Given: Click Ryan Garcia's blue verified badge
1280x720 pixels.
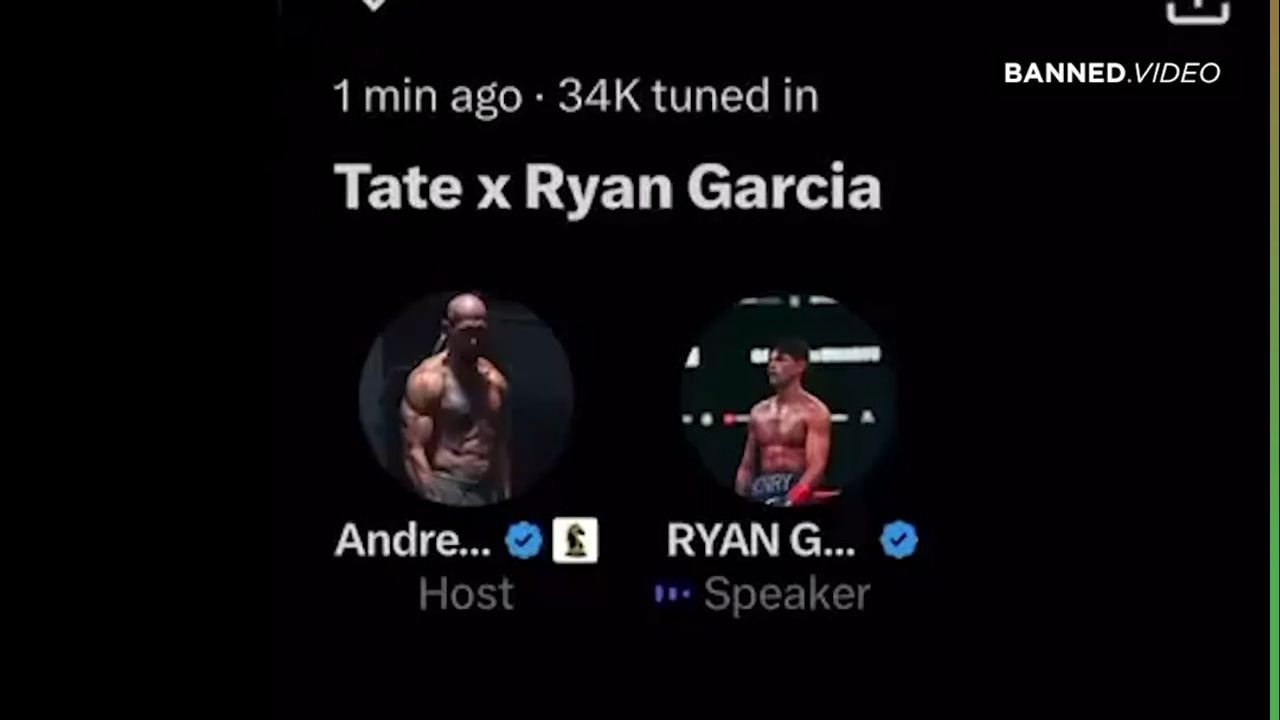Looking at the screenshot, I should click(898, 541).
